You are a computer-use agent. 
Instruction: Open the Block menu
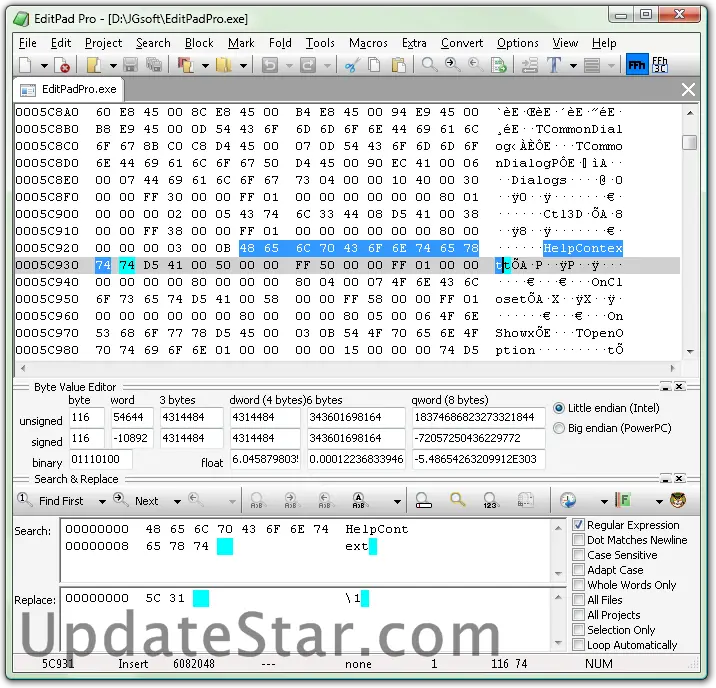(x=199, y=43)
